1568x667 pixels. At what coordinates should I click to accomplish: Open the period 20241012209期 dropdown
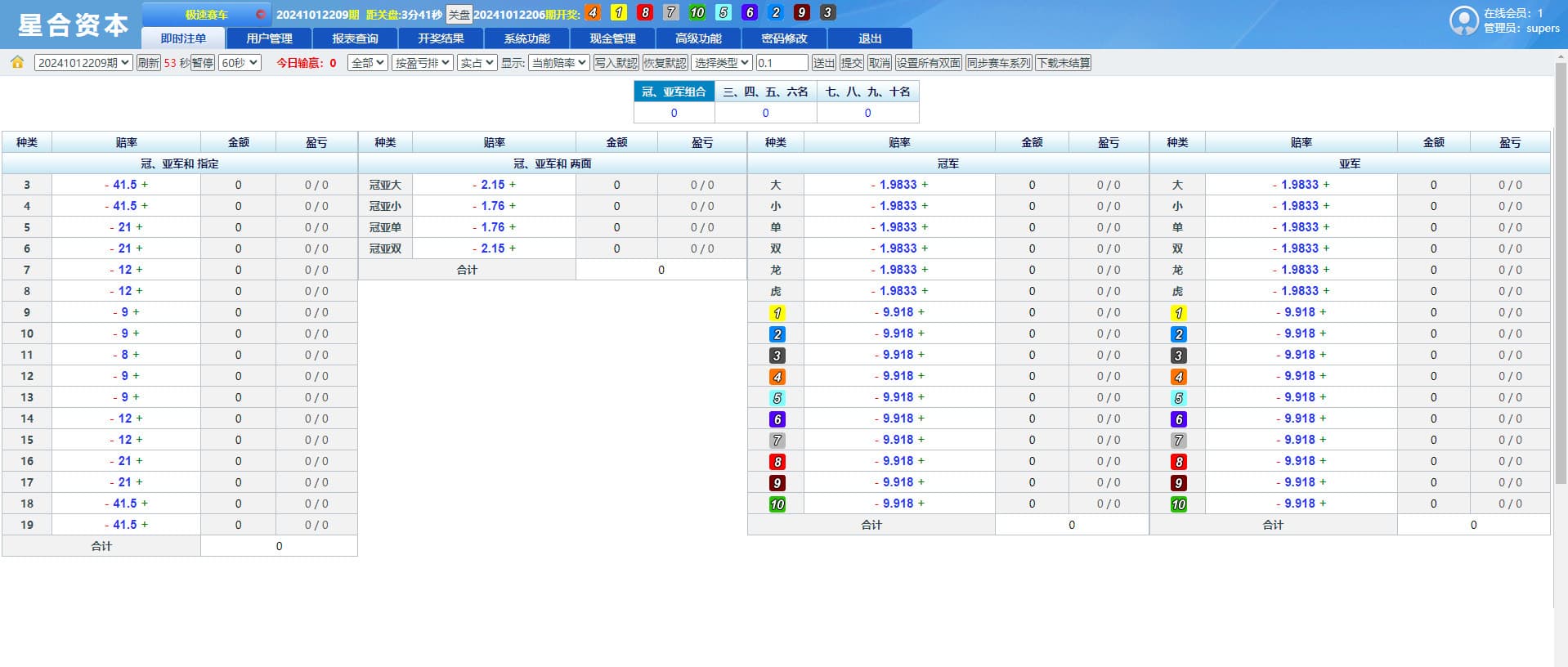click(x=83, y=63)
